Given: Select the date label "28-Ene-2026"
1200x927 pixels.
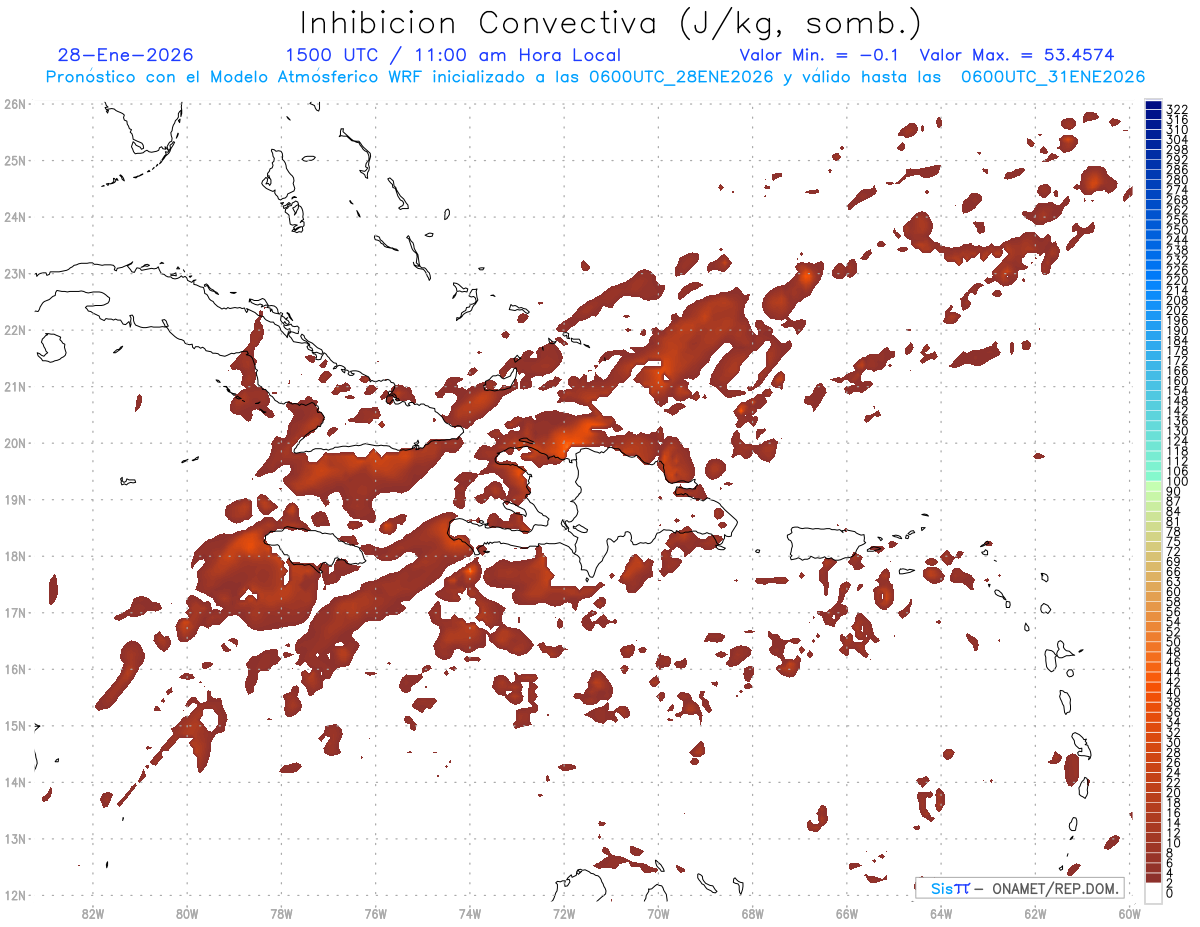Looking at the screenshot, I should (x=125, y=55).
